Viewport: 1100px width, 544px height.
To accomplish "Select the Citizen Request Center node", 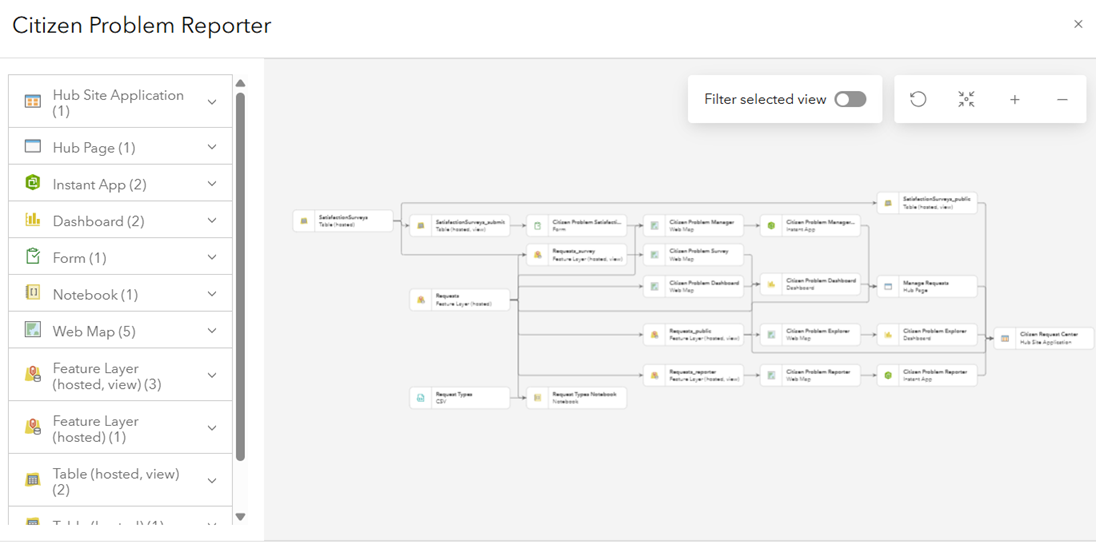I will pyautogui.click(x=1043, y=338).
